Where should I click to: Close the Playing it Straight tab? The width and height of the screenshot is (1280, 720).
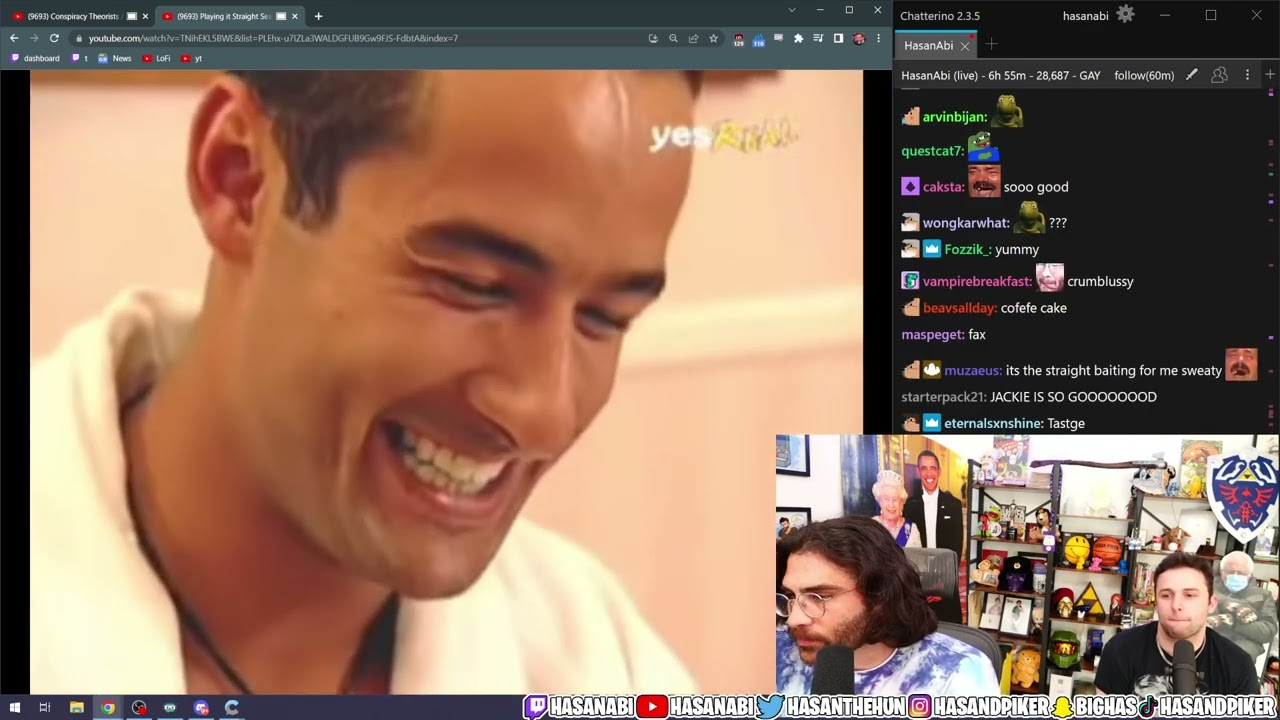click(x=294, y=16)
